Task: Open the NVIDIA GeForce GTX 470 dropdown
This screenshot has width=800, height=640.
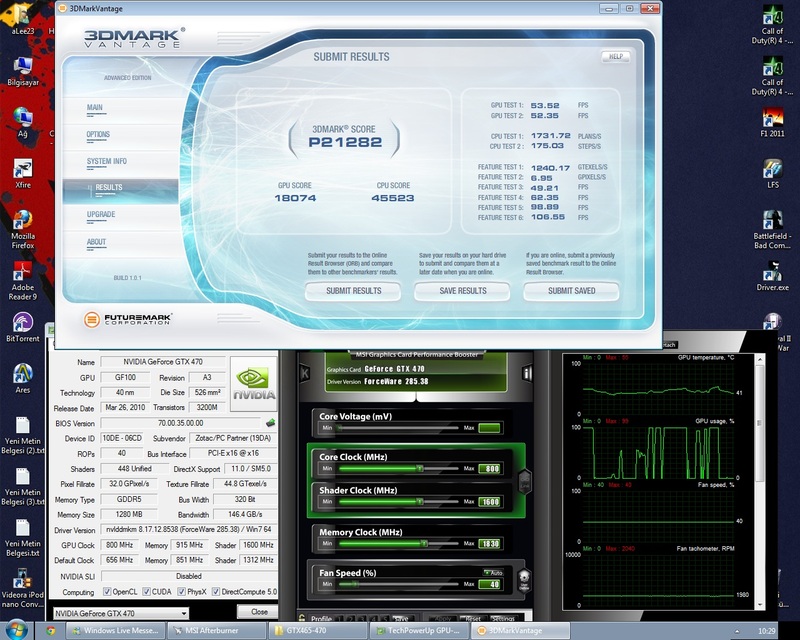Action: point(121,613)
